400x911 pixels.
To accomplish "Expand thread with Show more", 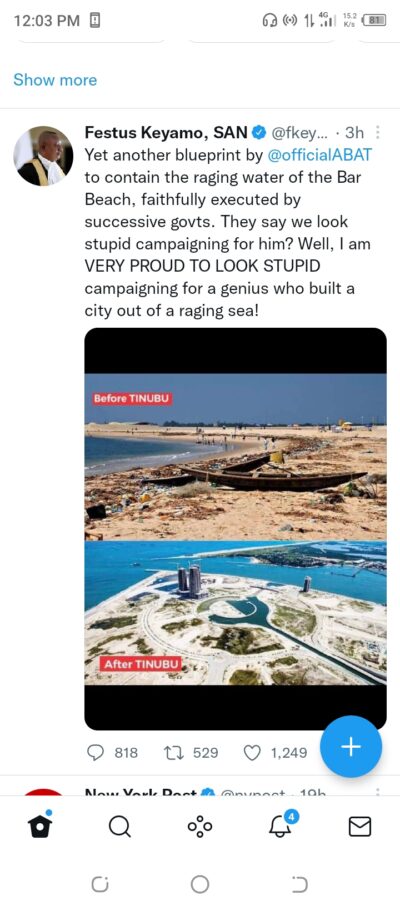I will (x=55, y=80).
